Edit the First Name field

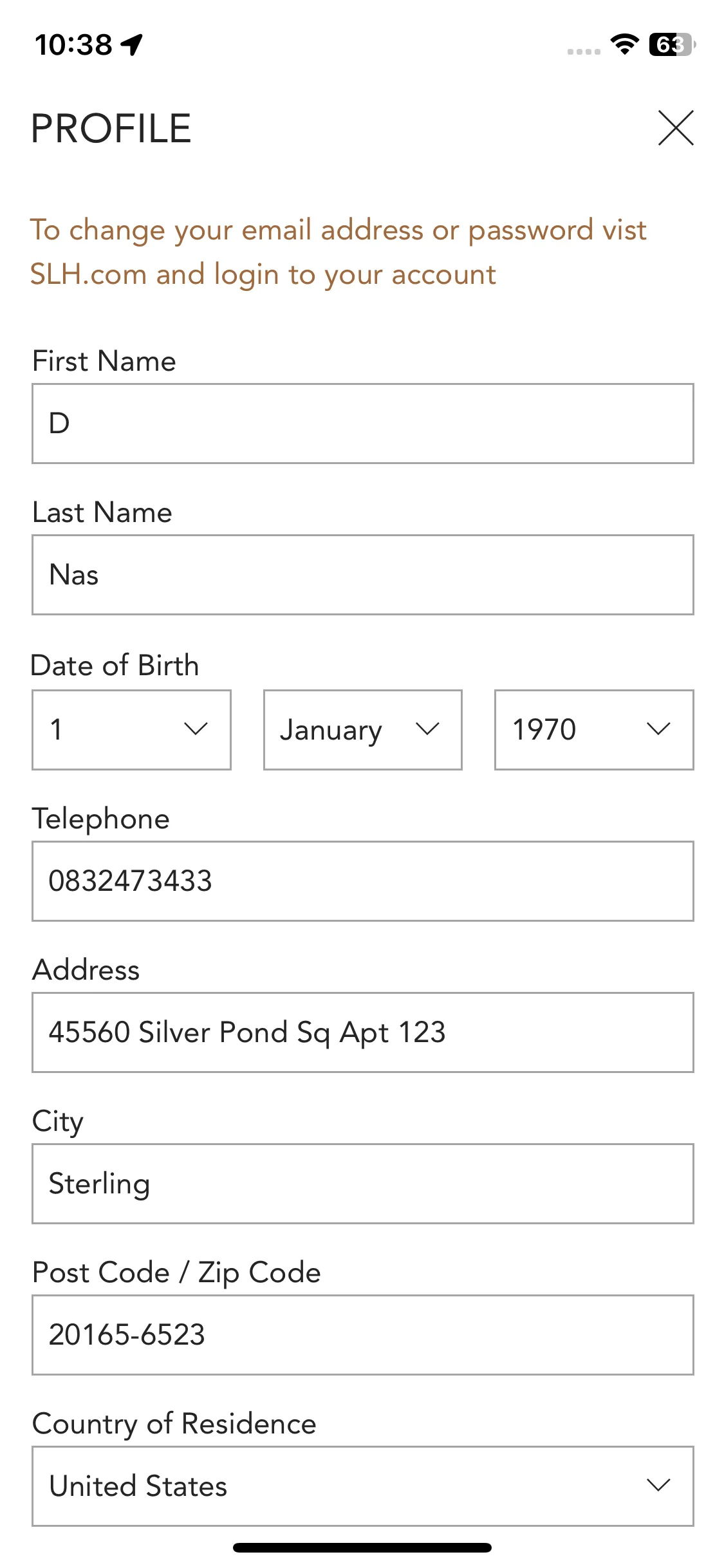363,424
